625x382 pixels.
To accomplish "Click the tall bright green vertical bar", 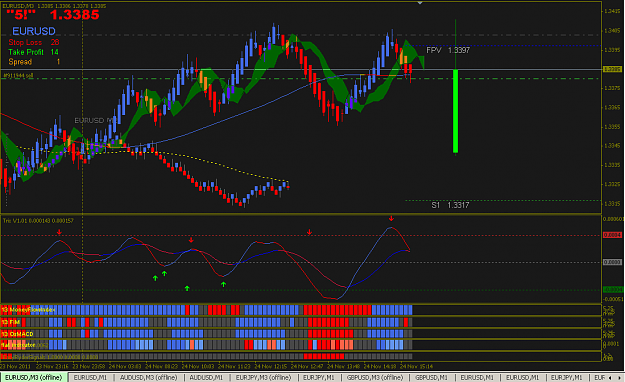I will coord(456,111).
